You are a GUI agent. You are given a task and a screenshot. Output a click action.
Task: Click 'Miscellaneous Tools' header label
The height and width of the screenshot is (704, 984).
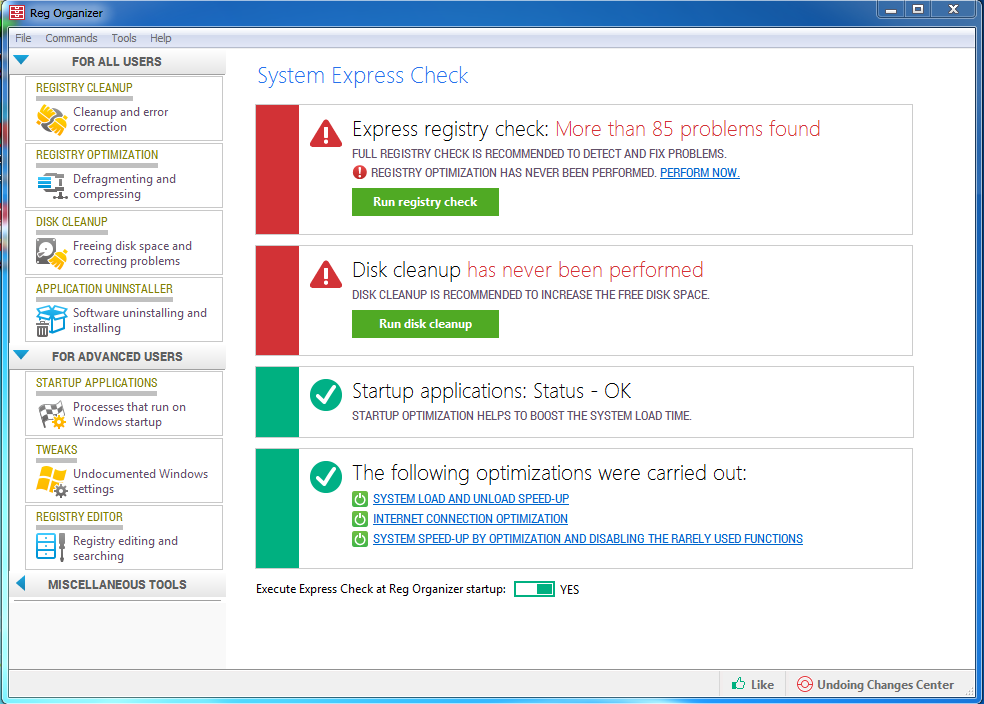(x=117, y=585)
